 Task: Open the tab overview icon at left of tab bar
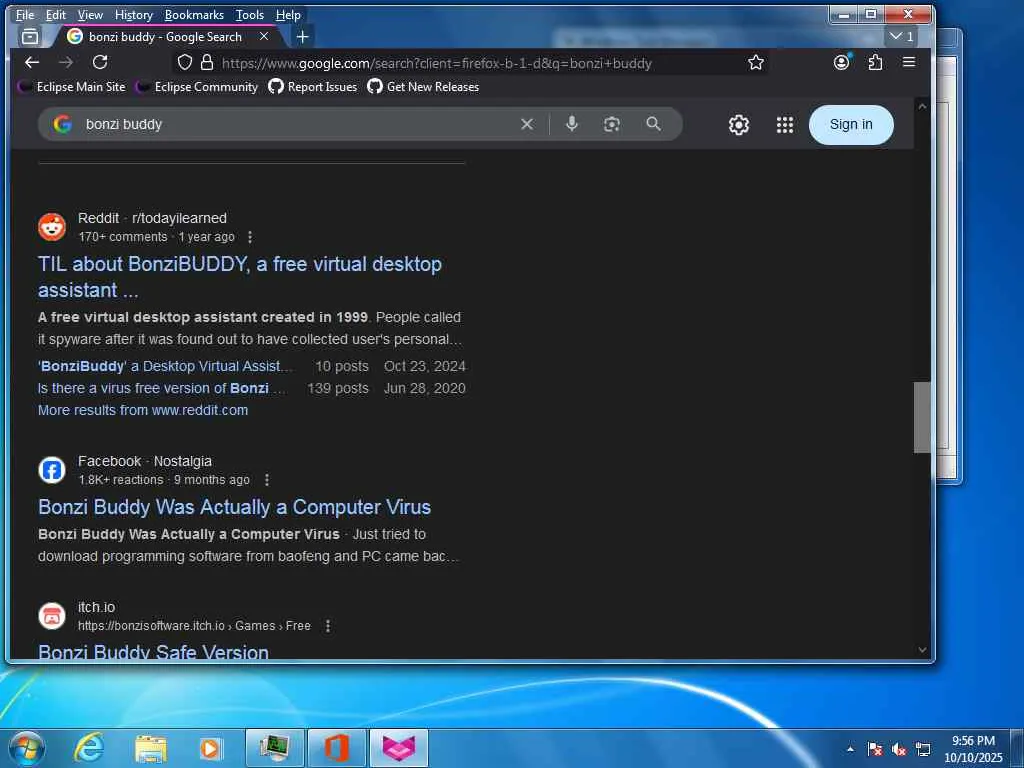pos(30,37)
